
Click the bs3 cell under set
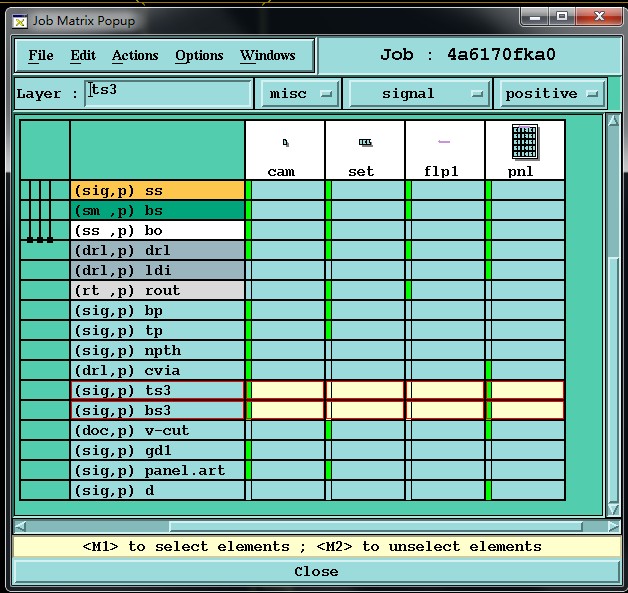click(x=365, y=410)
